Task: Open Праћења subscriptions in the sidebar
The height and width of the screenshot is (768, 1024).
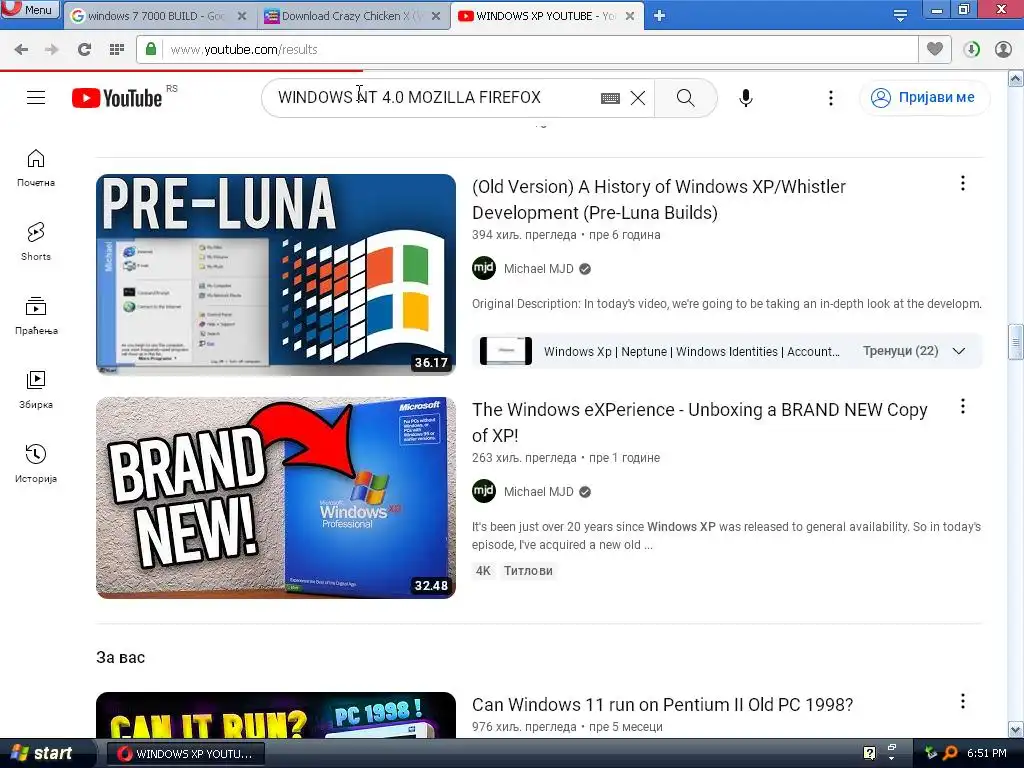Action: [36, 316]
